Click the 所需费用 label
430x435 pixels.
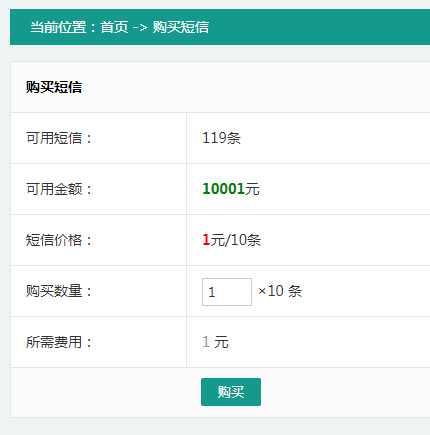tap(59, 342)
